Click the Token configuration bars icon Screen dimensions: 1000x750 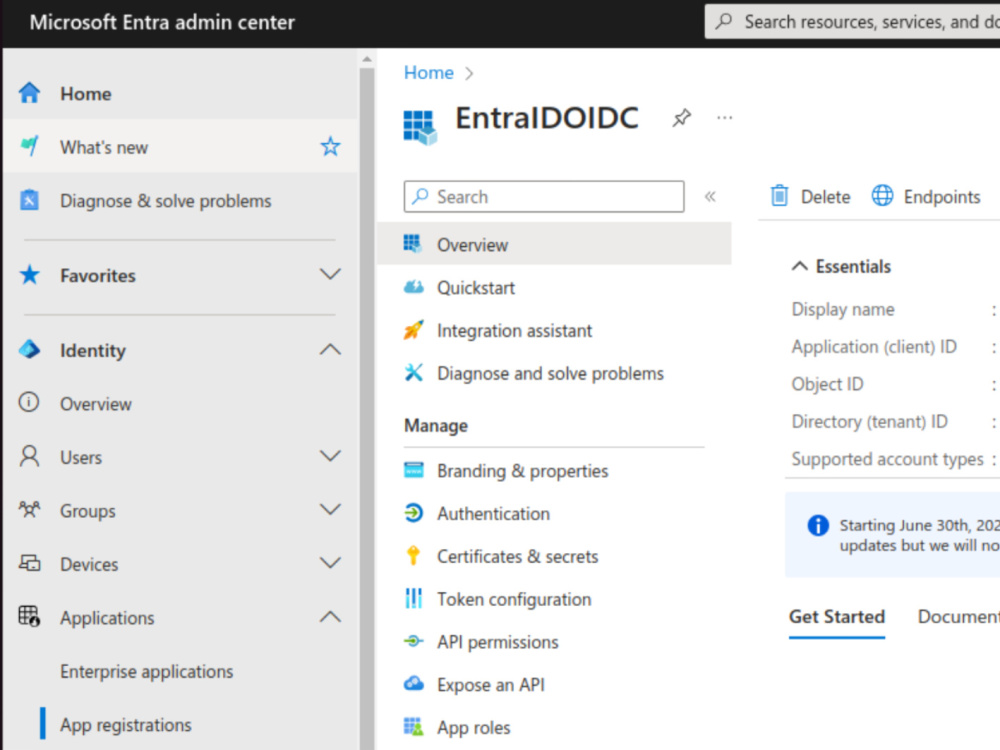click(413, 598)
